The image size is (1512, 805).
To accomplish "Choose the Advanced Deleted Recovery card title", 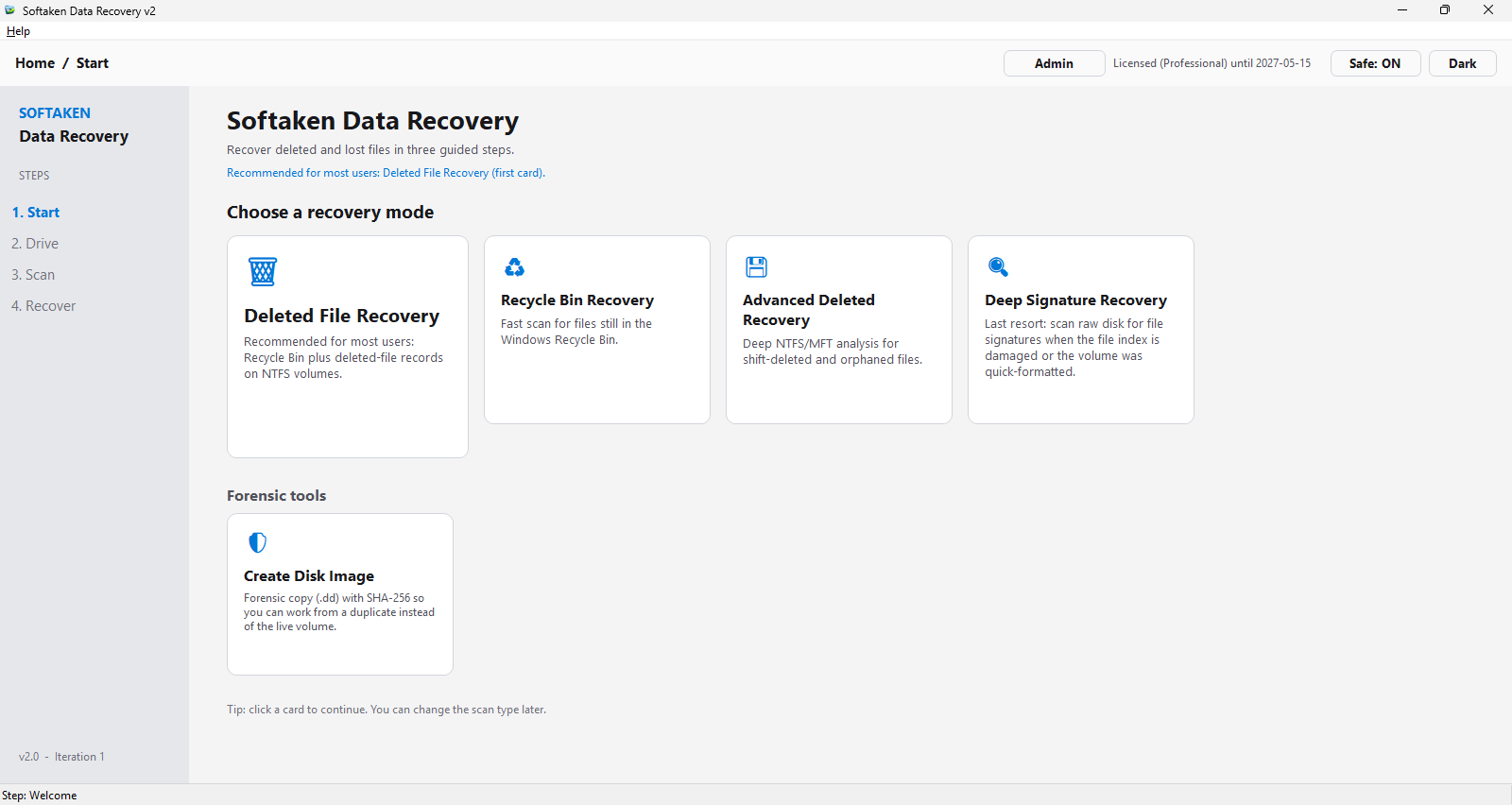I will pos(809,310).
